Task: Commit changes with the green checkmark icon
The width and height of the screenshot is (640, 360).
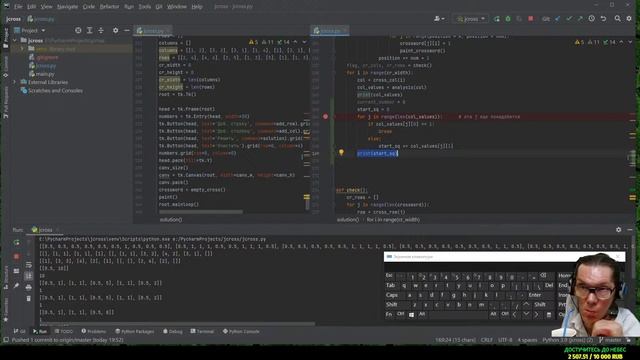Action: (x=569, y=19)
